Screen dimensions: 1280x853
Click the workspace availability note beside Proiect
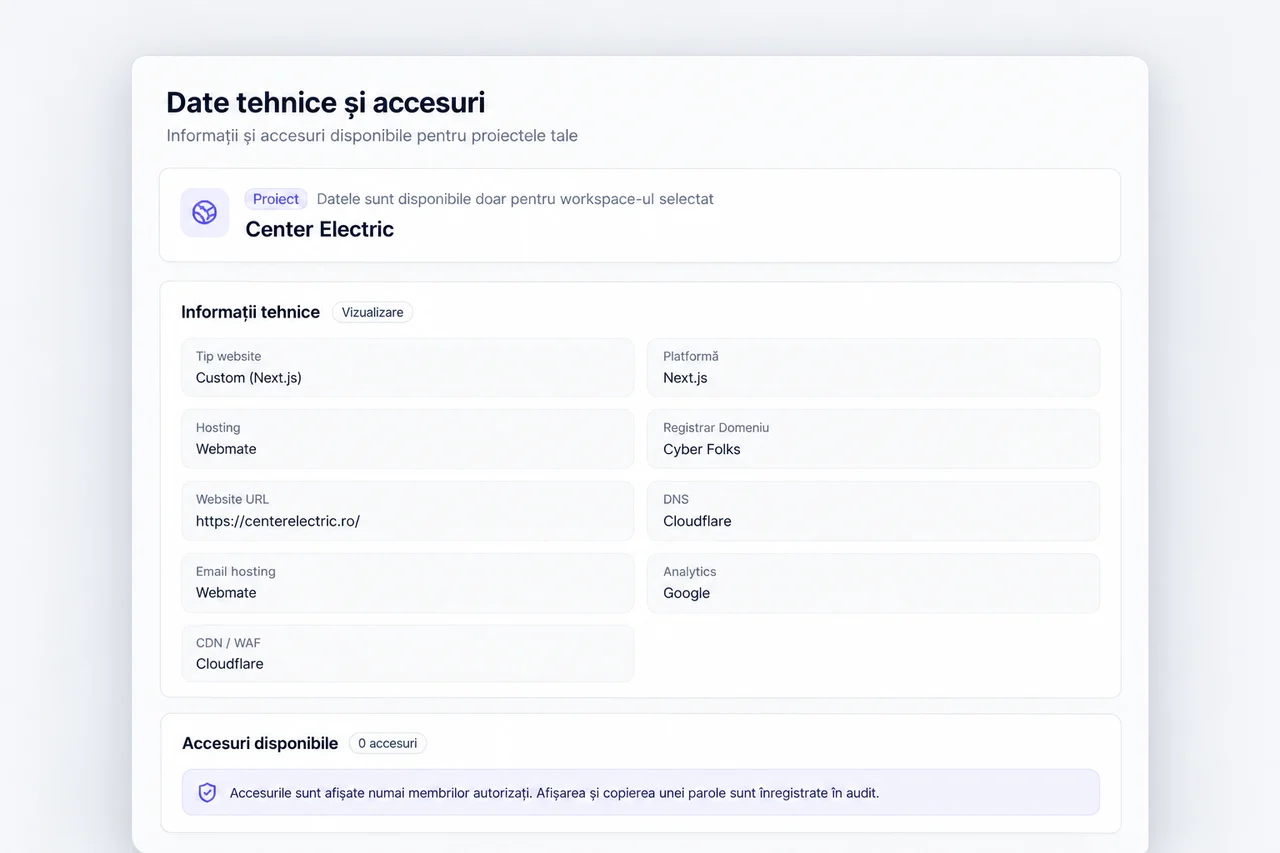pyautogui.click(x=515, y=199)
